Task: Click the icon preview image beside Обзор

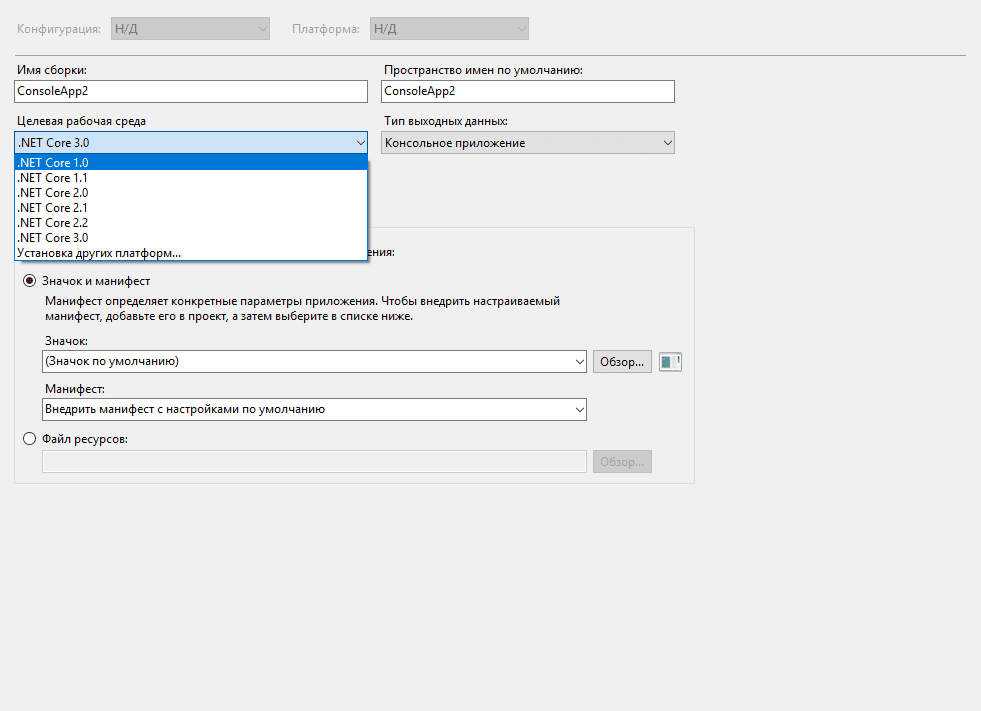Action: tap(670, 362)
